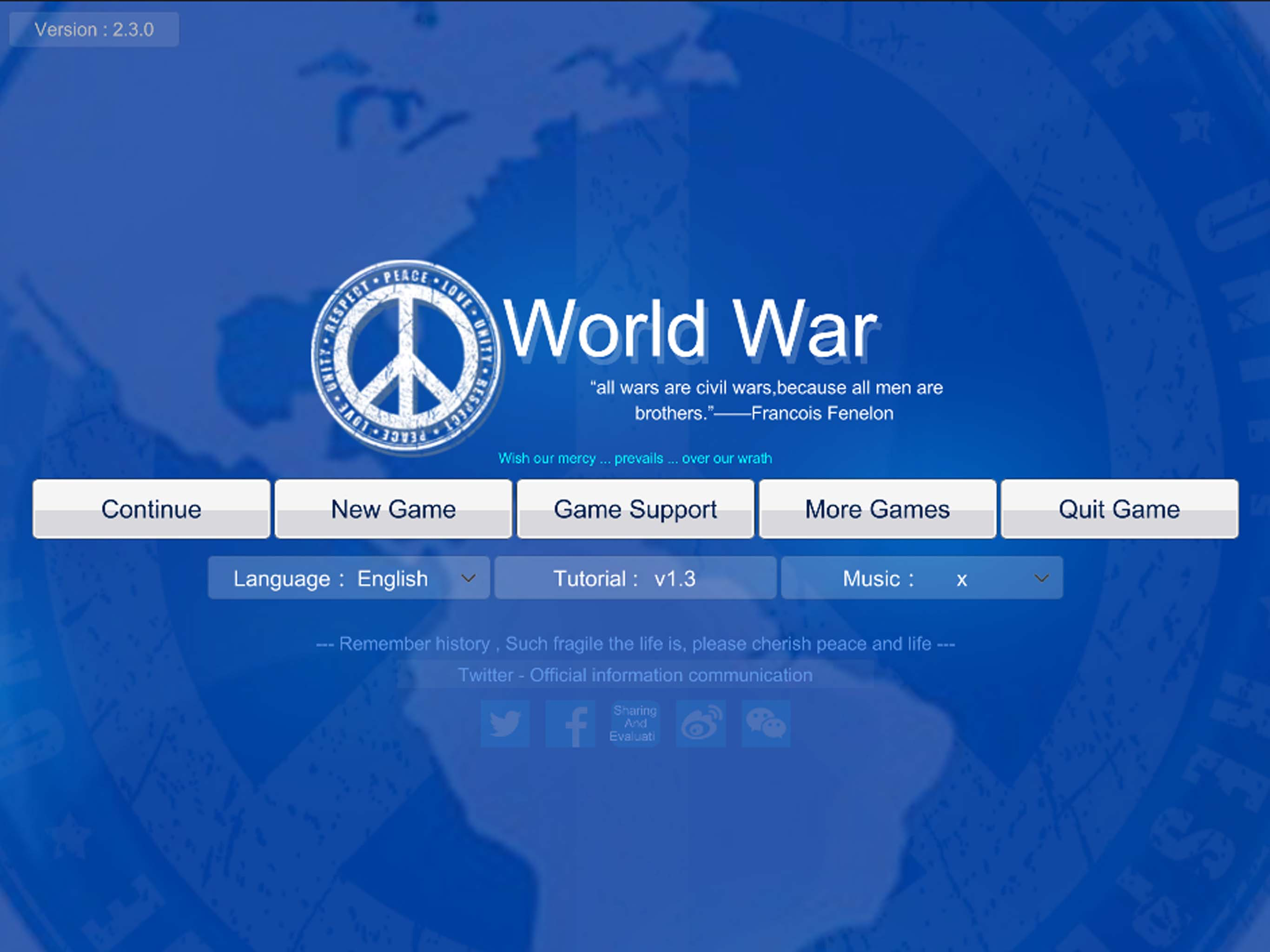Click Twitter official information communication link
This screenshot has height=952, width=1270.
(x=635, y=675)
